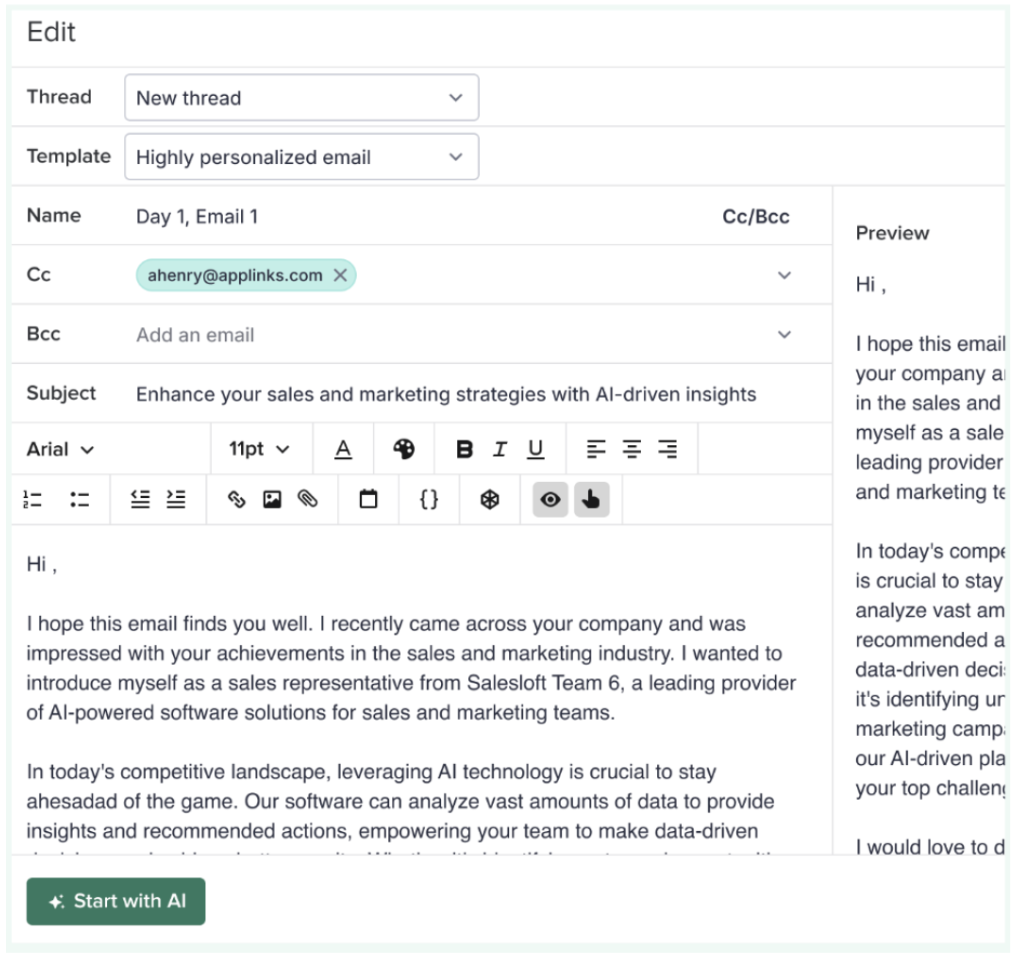Open the color palette icon

(404, 449)
